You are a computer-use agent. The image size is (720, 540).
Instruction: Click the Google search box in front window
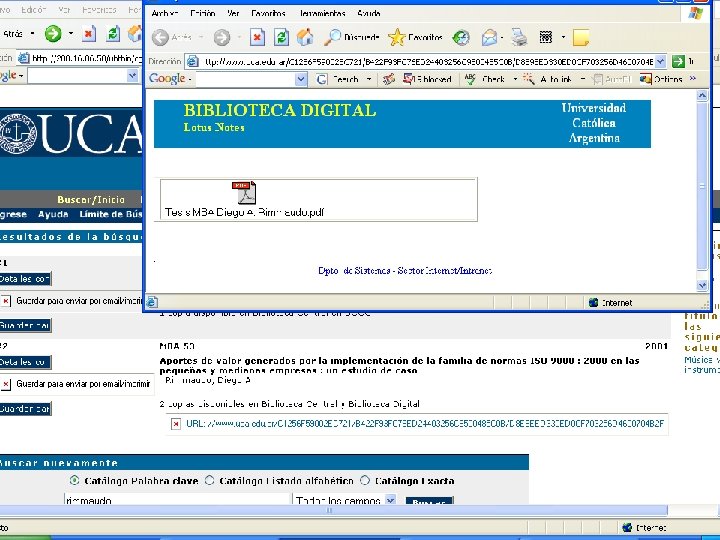point(246,79)
